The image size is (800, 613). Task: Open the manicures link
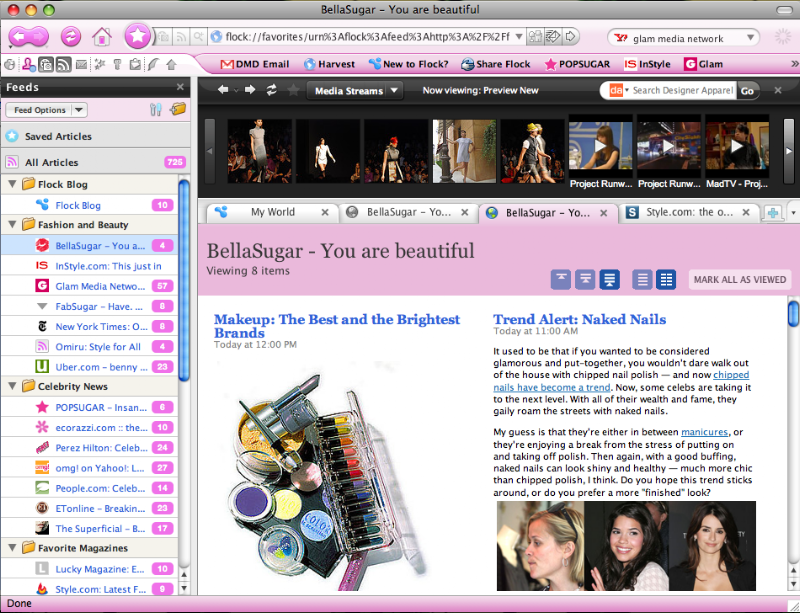pos(704,432)
